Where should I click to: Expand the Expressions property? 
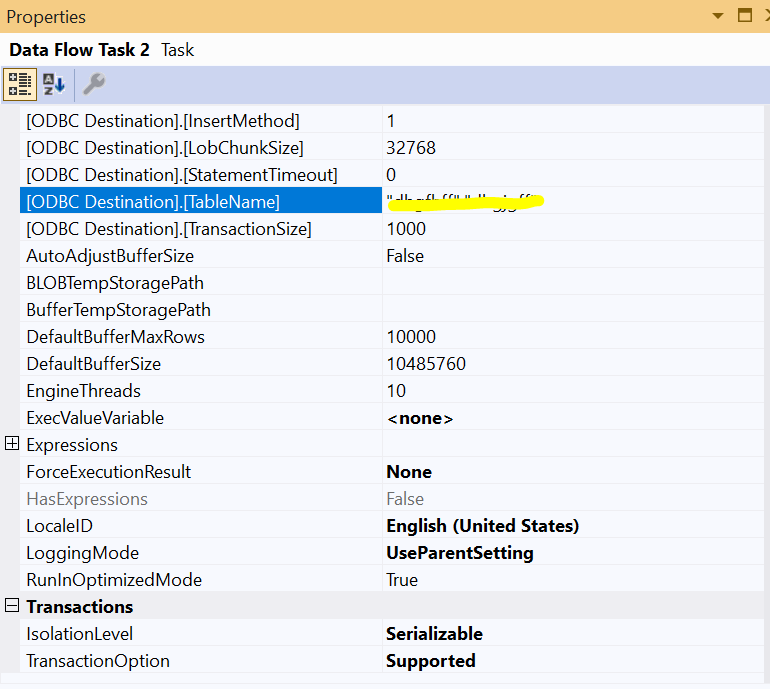(x=12, y=444)
